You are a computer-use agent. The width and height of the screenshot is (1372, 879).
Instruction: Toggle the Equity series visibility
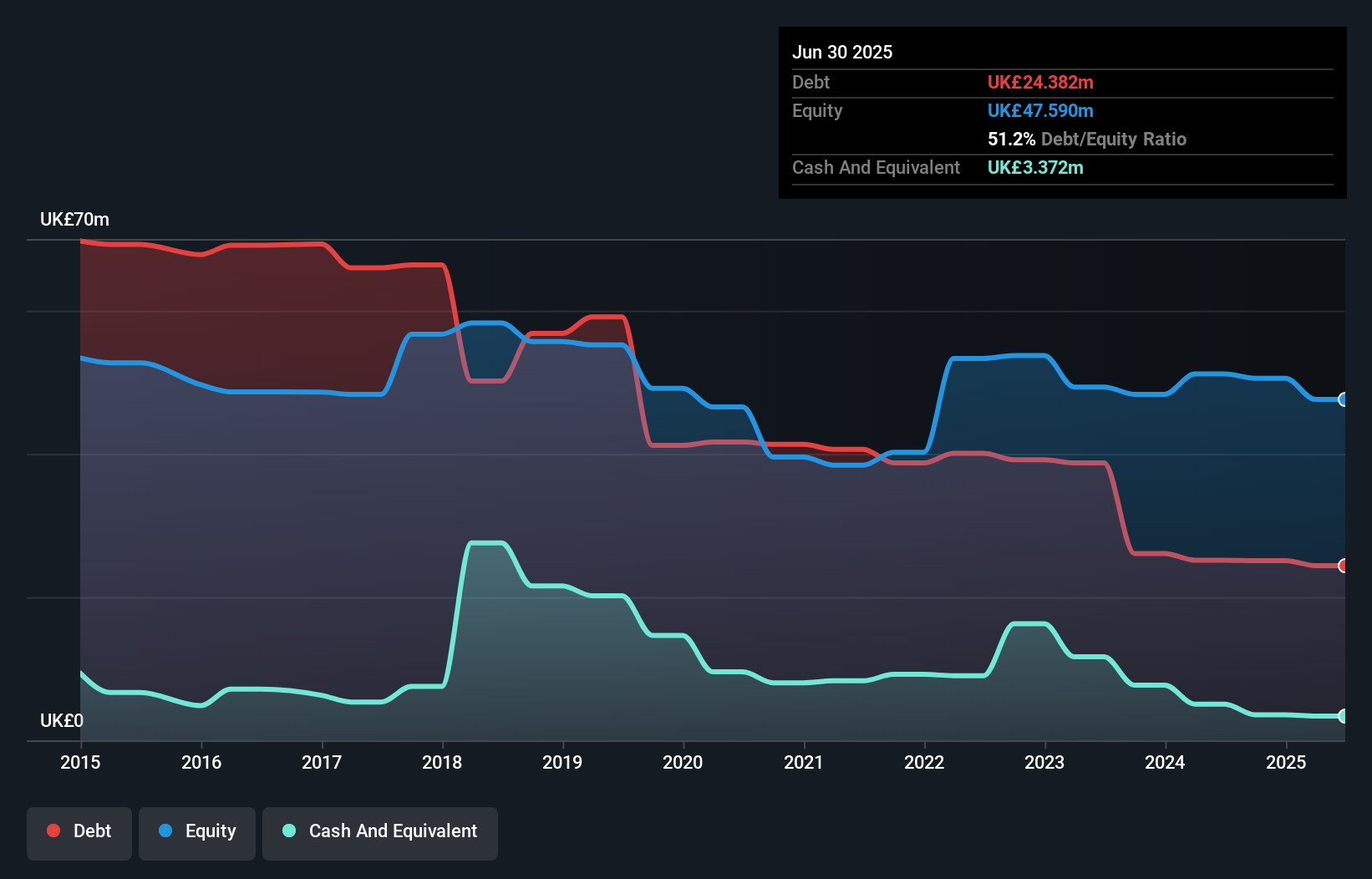(196, 833)
